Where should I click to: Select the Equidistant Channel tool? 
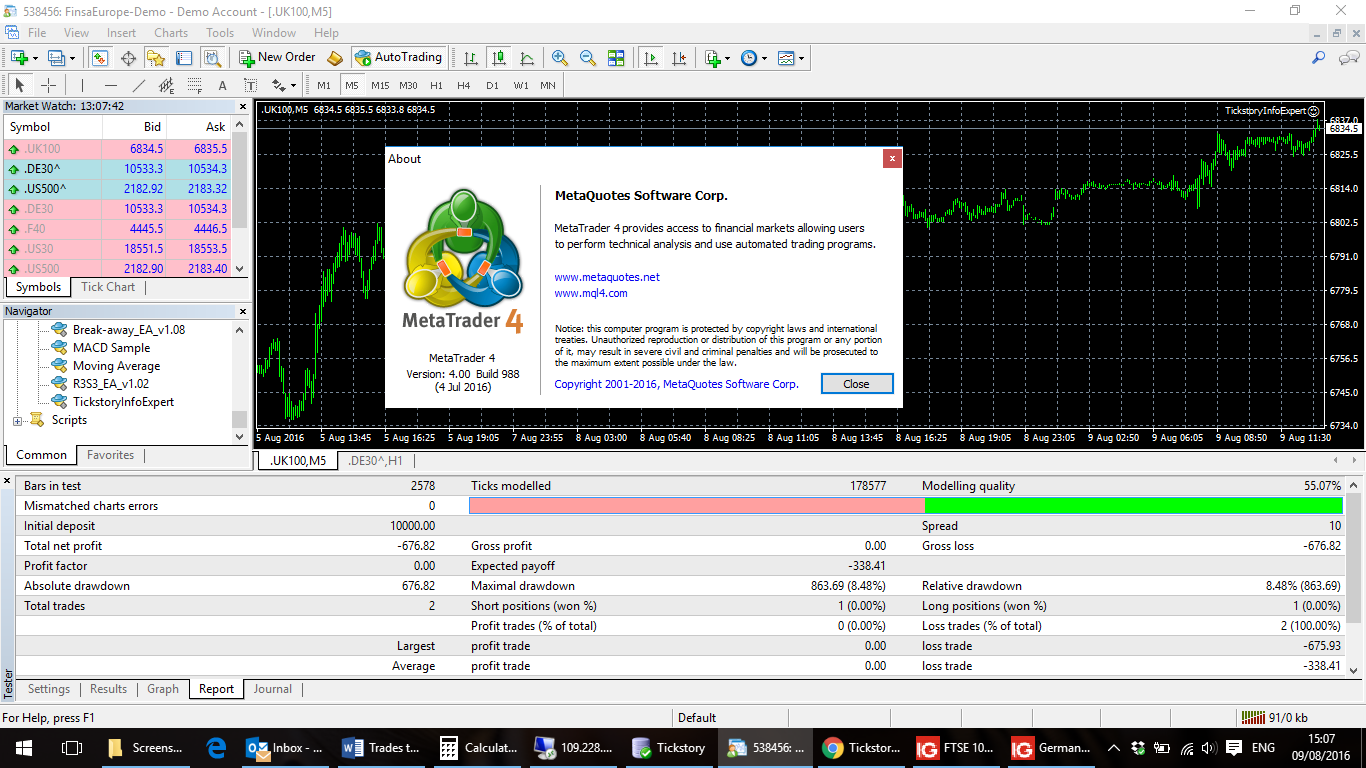click(167, 85)
